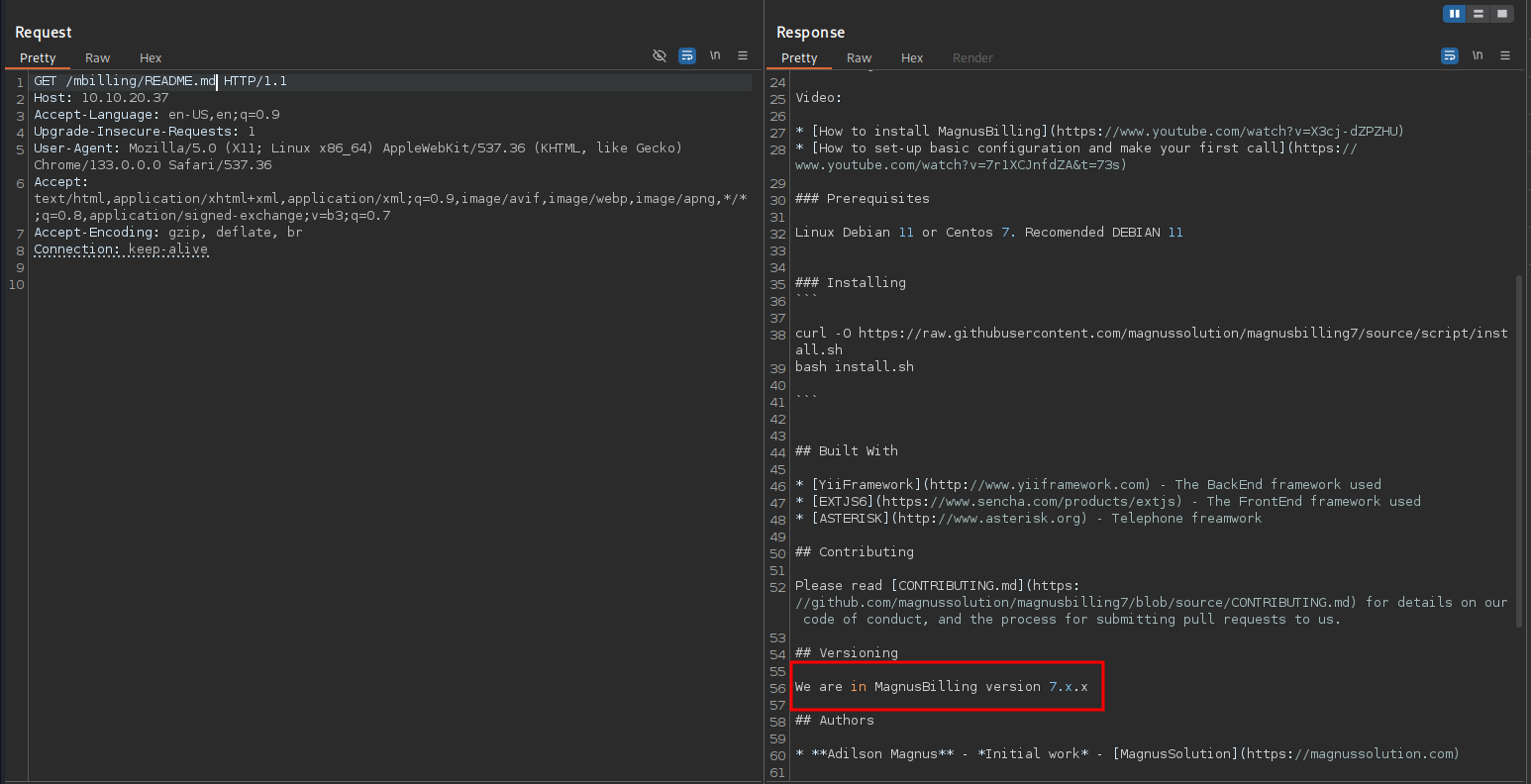
Task: Click the [ASTERISK] asterisk.org line
Action: pos(1028,519)
